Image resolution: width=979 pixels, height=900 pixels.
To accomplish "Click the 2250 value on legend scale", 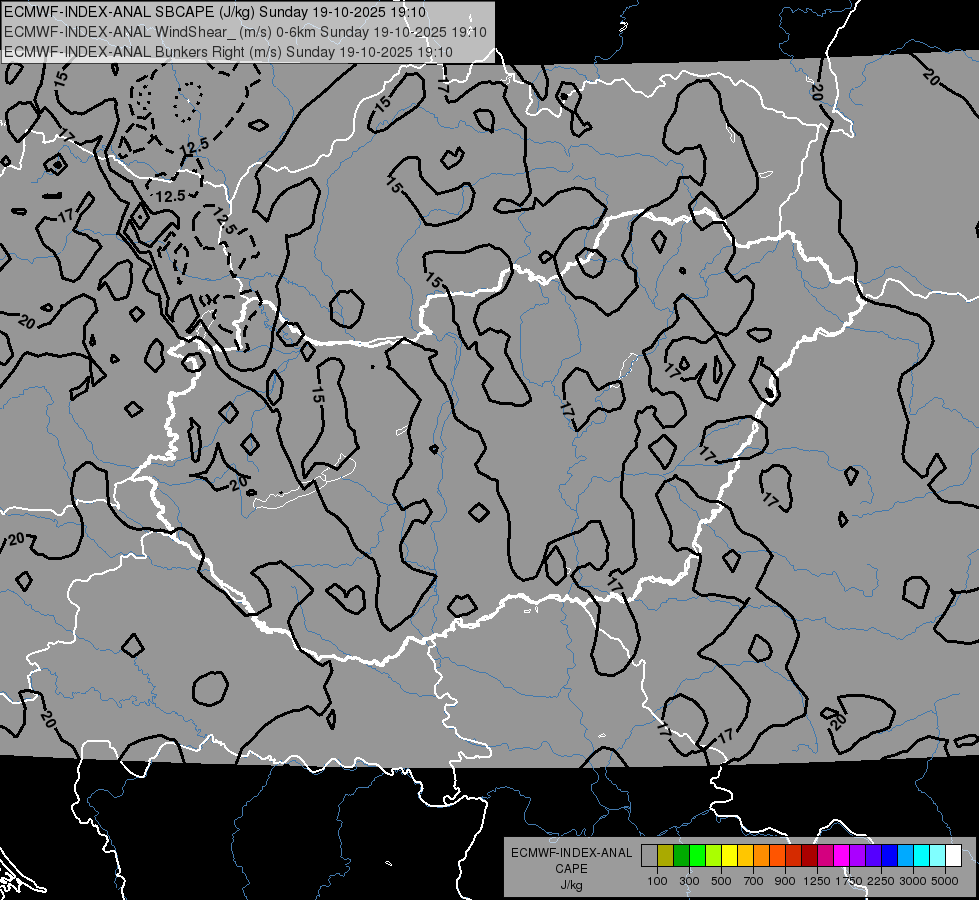I will point(881,881).
